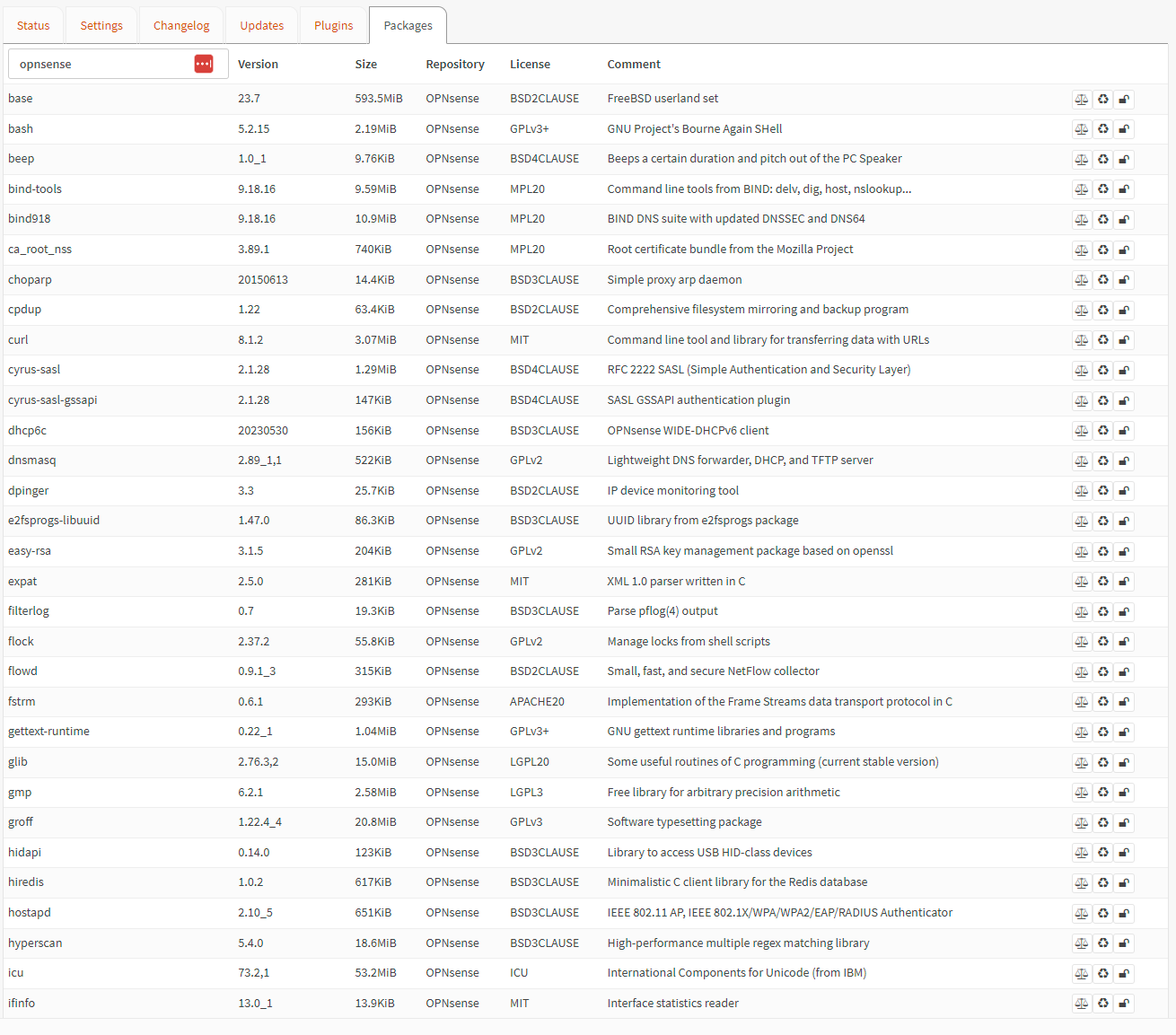Image resolution: width=1176 pixels, height=1035 pixels.
Task: View the license icon for curl
Action: [x=1082, y=340]
